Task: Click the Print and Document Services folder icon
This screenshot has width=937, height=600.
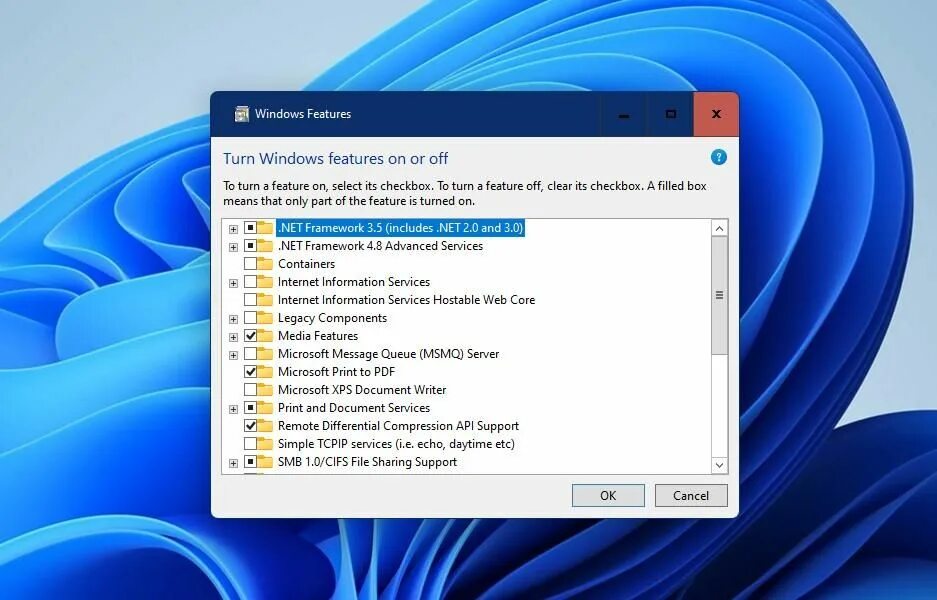Action: pyautogui.click(x=265, y=408)
